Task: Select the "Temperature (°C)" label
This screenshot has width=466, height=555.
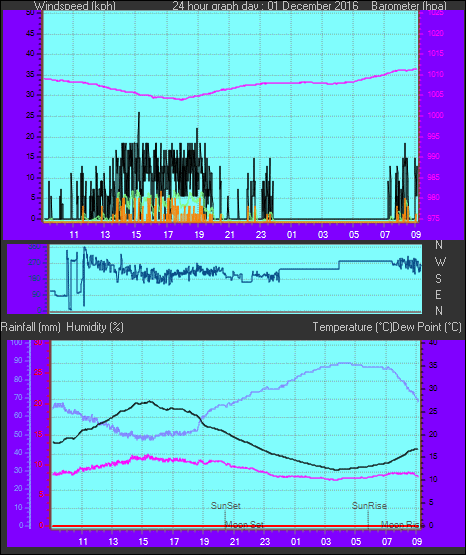Action: (x=352, y=327)
